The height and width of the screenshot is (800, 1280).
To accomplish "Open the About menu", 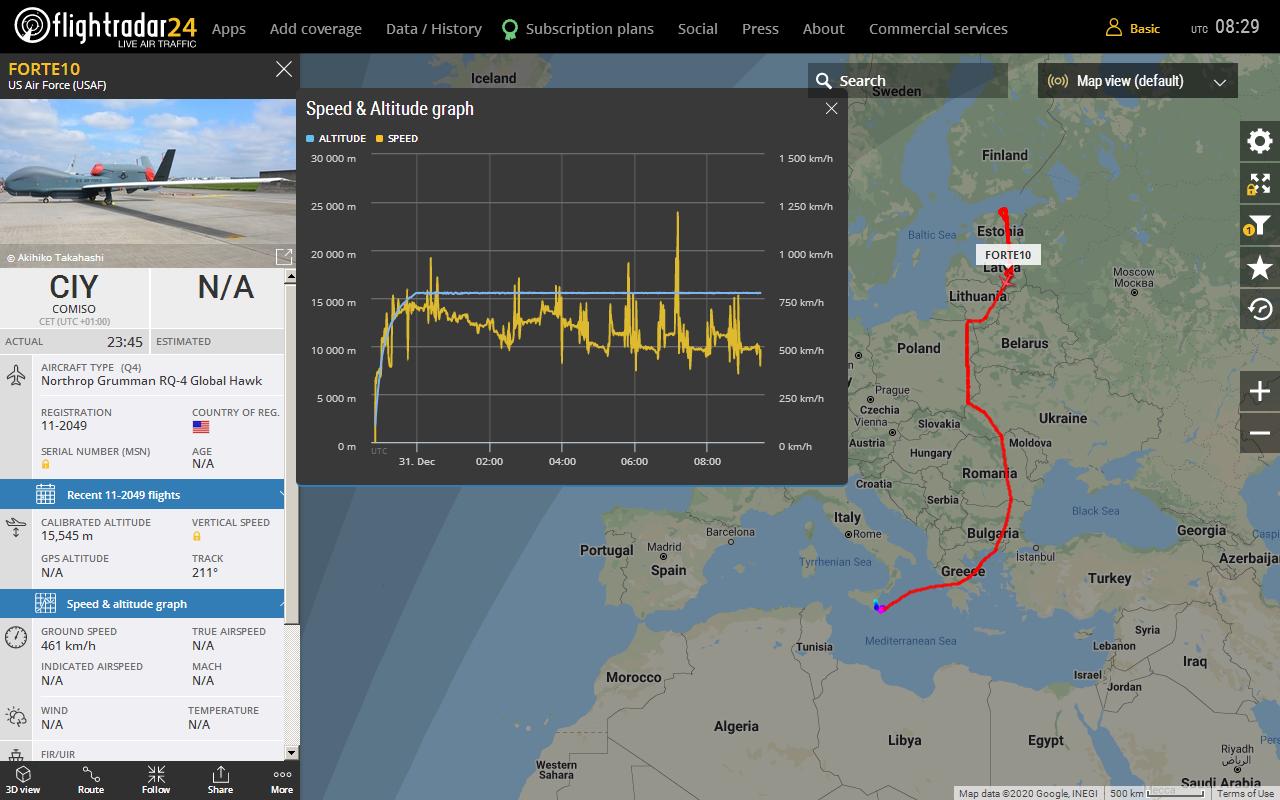I will click(x=824, y=28).
